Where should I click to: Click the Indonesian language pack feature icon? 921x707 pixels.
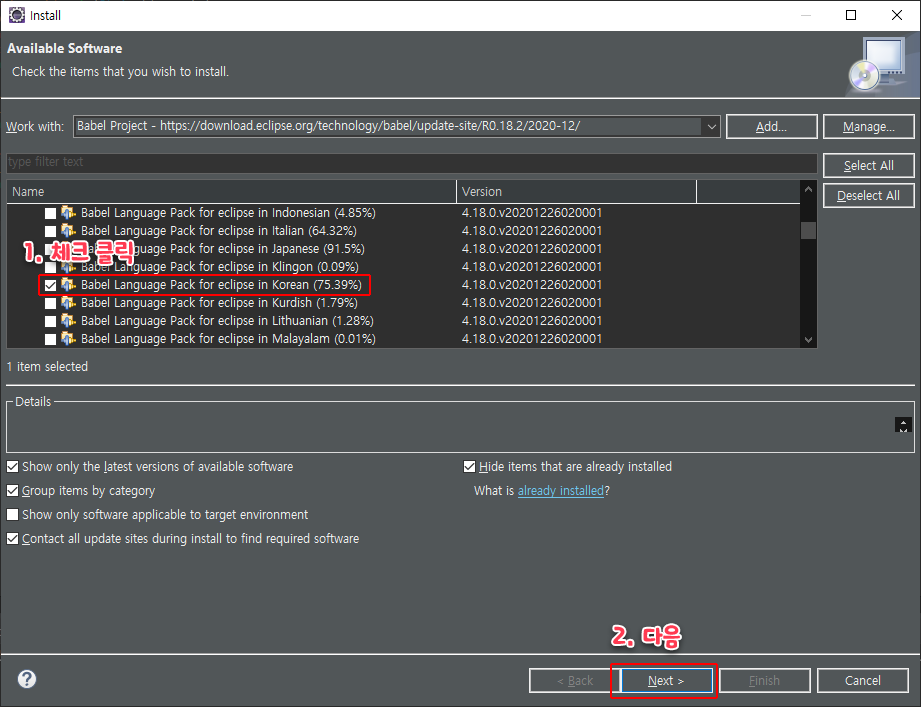point(69,213)
